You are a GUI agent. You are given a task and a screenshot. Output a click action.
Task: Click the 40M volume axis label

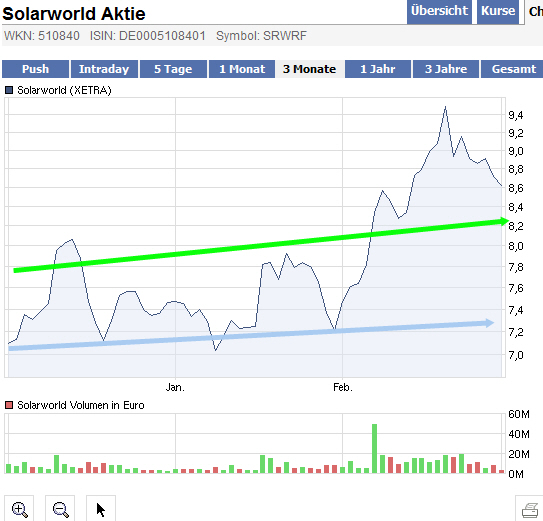(x=519, y=434)
